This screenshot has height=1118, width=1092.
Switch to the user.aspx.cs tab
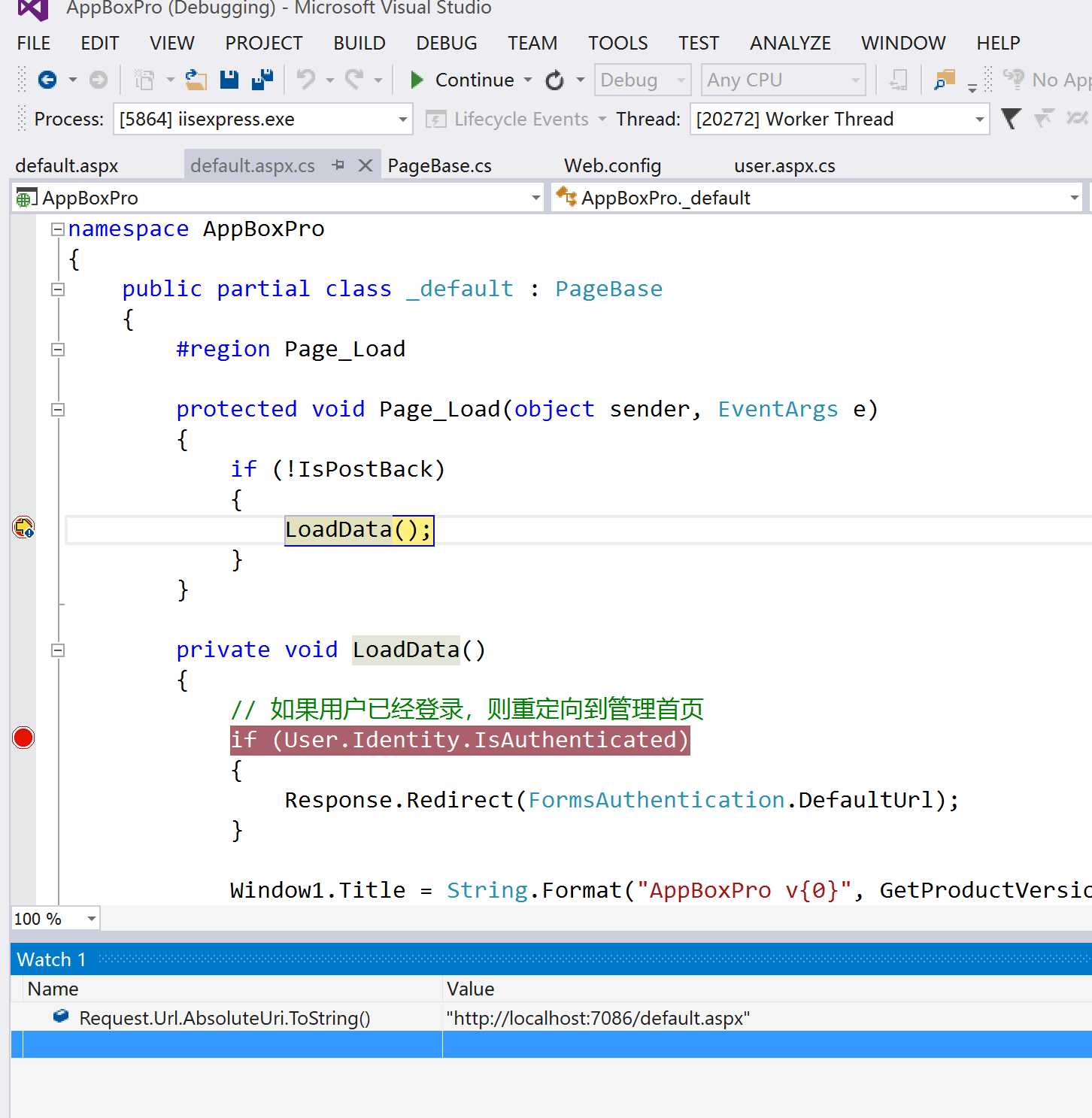(x=784, y=165)
